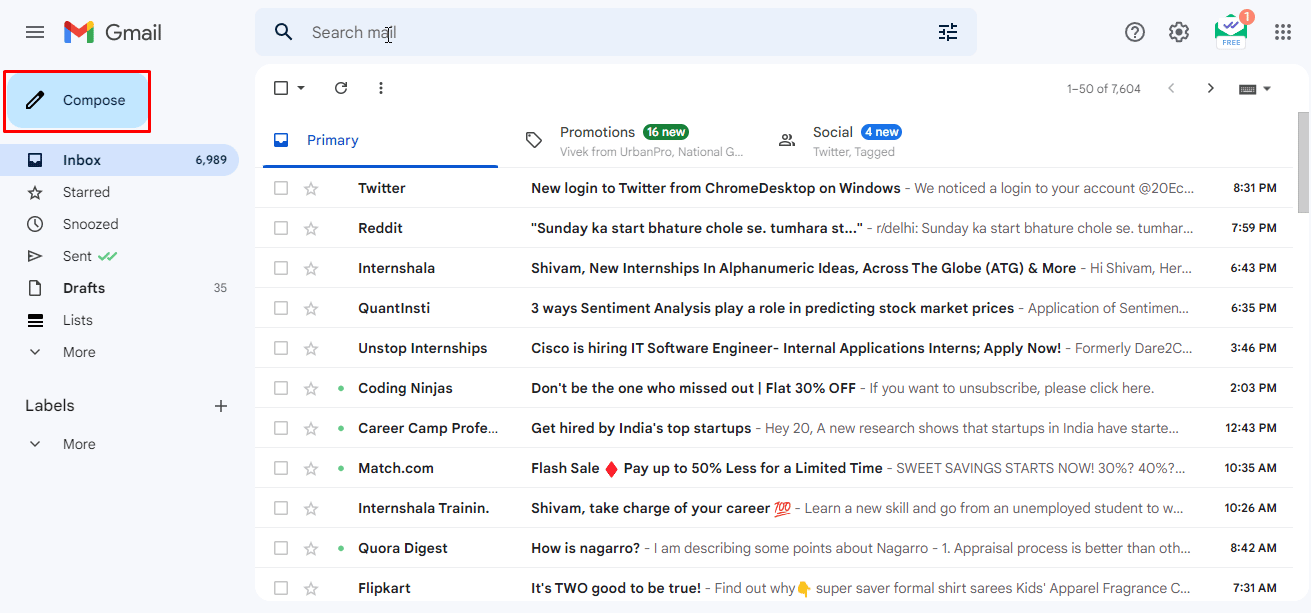Viewport: 1311px width, 613px height.
Task: Open the Drafts folder
Action: (84, 287)
